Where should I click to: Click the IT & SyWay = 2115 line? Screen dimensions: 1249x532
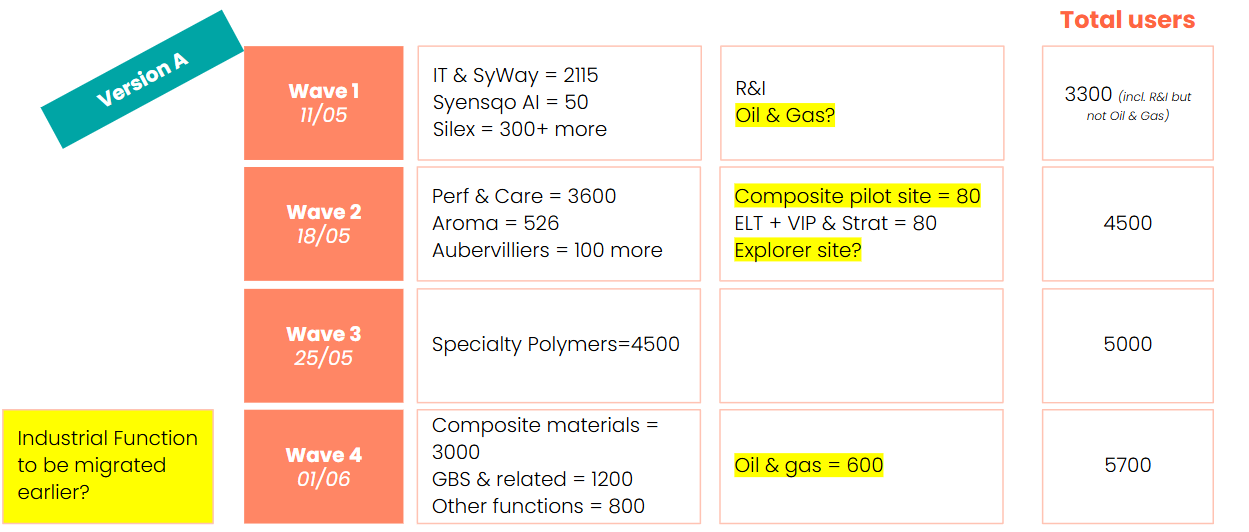(x=515, y=75)
